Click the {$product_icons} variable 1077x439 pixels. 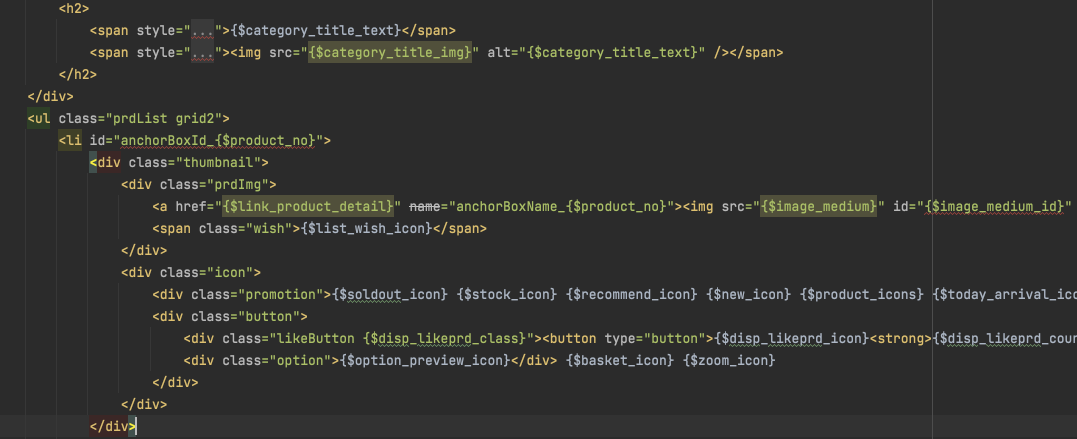[862, 294]
